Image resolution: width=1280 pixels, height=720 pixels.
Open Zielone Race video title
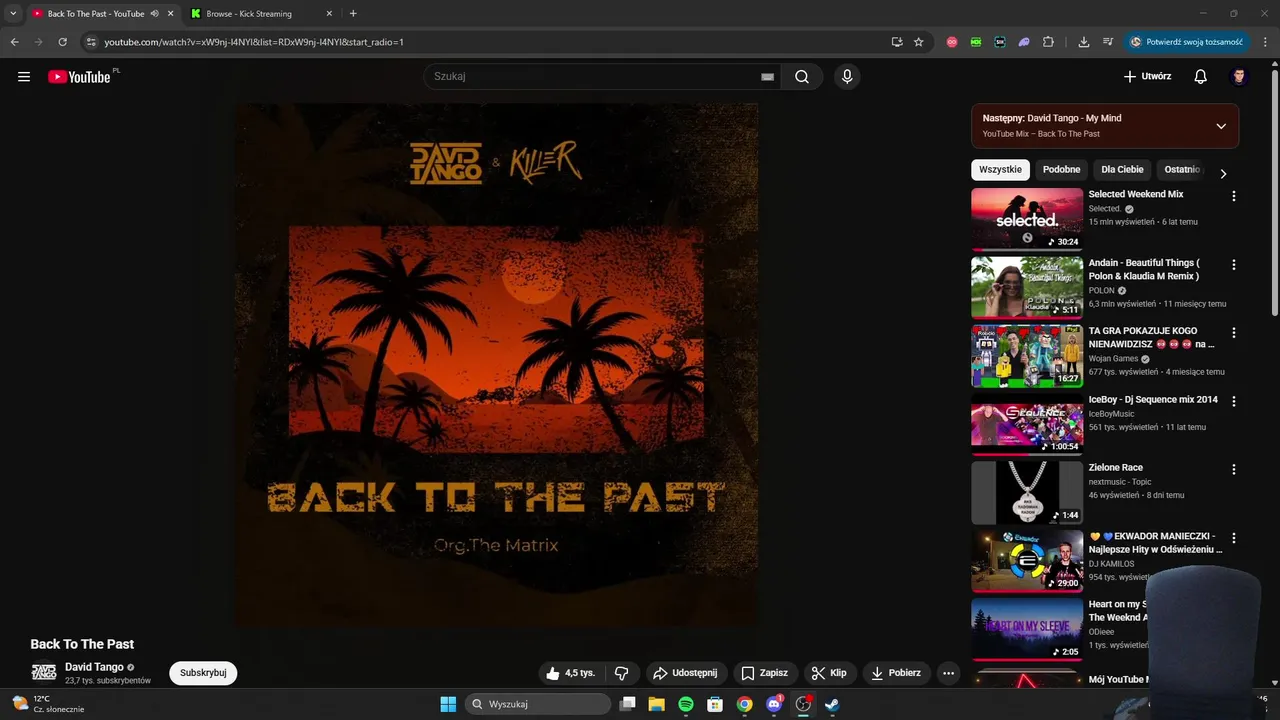pyautogui.click(x=1116, y=468)
